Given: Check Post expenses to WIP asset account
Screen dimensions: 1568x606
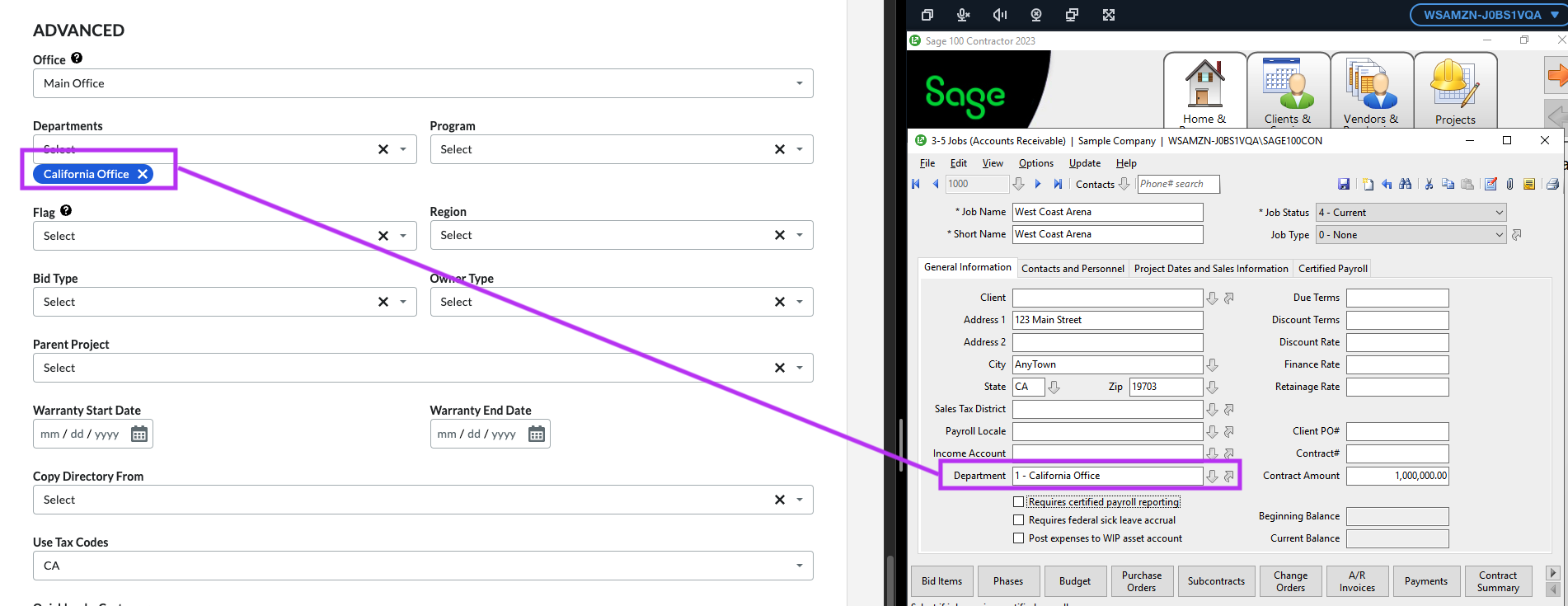Looking at the screenshot, I should tap(1018, 538).
